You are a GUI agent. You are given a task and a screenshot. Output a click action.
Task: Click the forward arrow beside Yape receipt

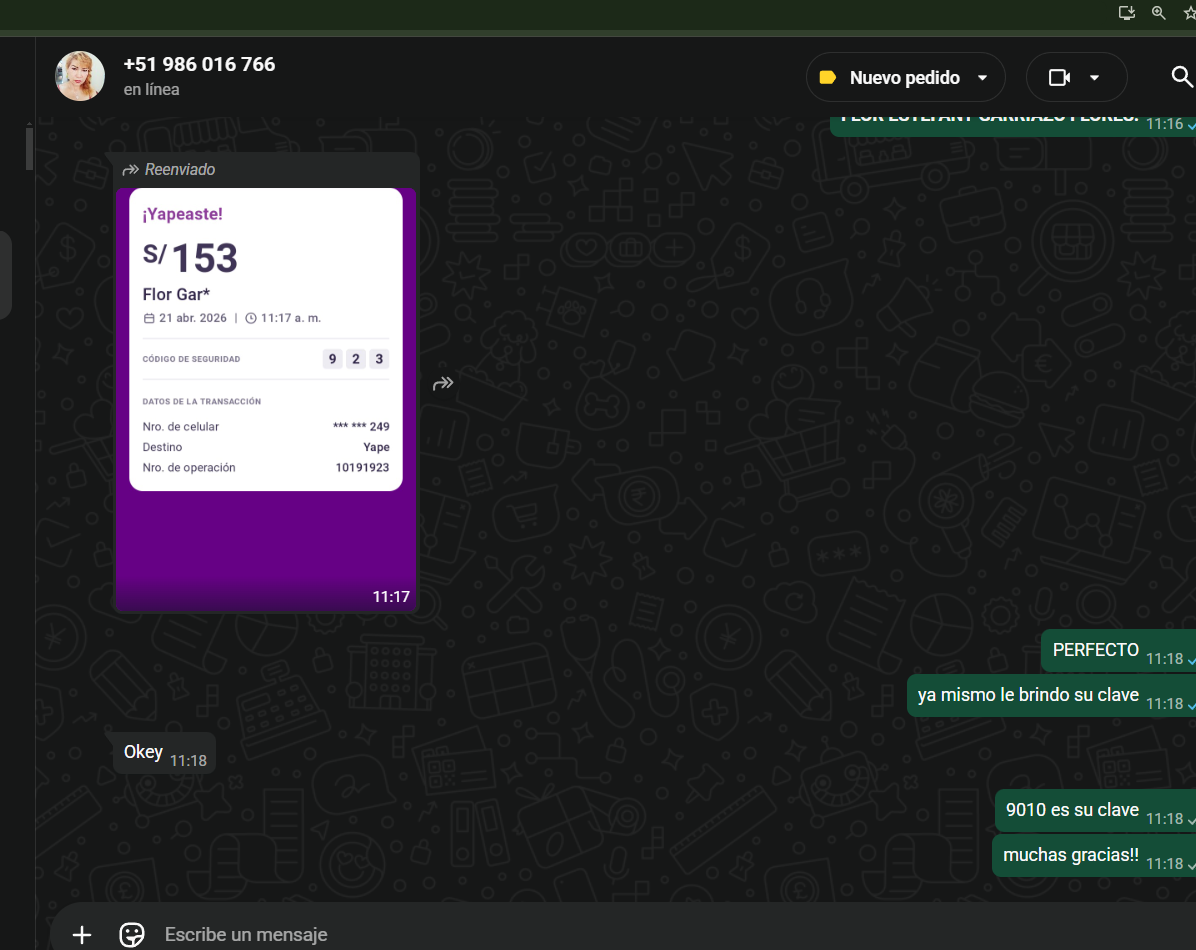443,383
